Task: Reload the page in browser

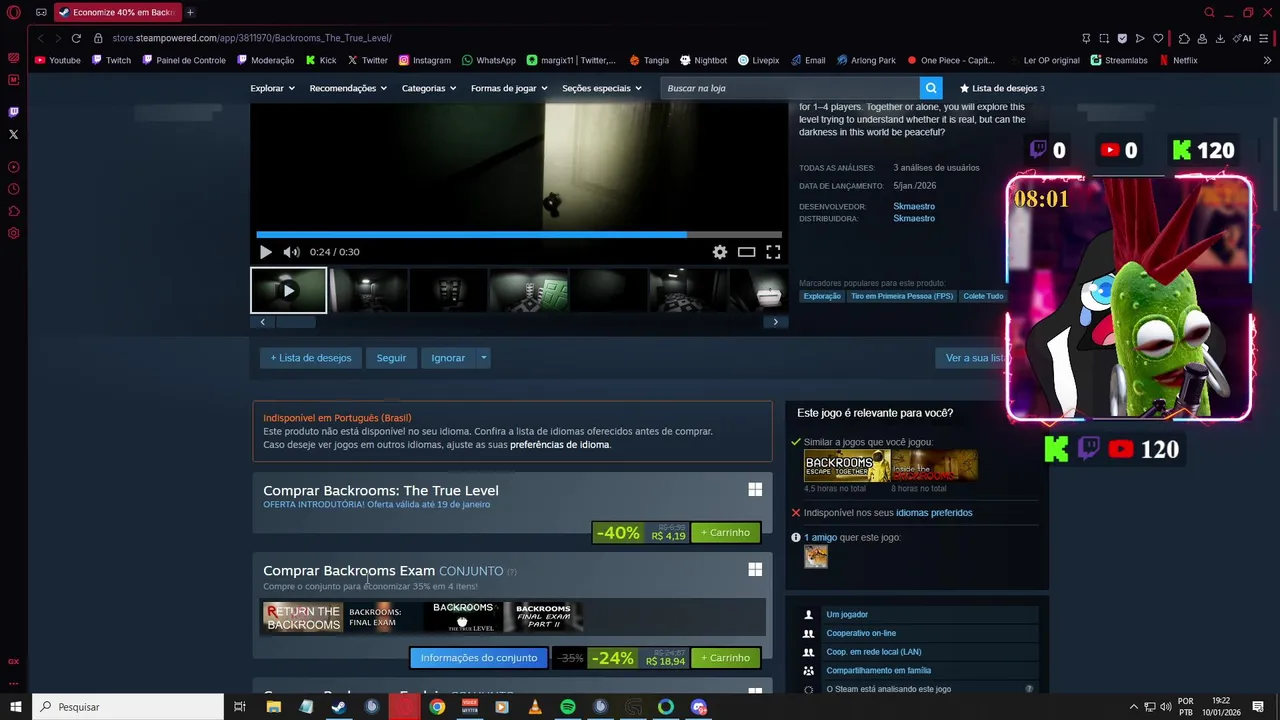Action: point(76,38)
